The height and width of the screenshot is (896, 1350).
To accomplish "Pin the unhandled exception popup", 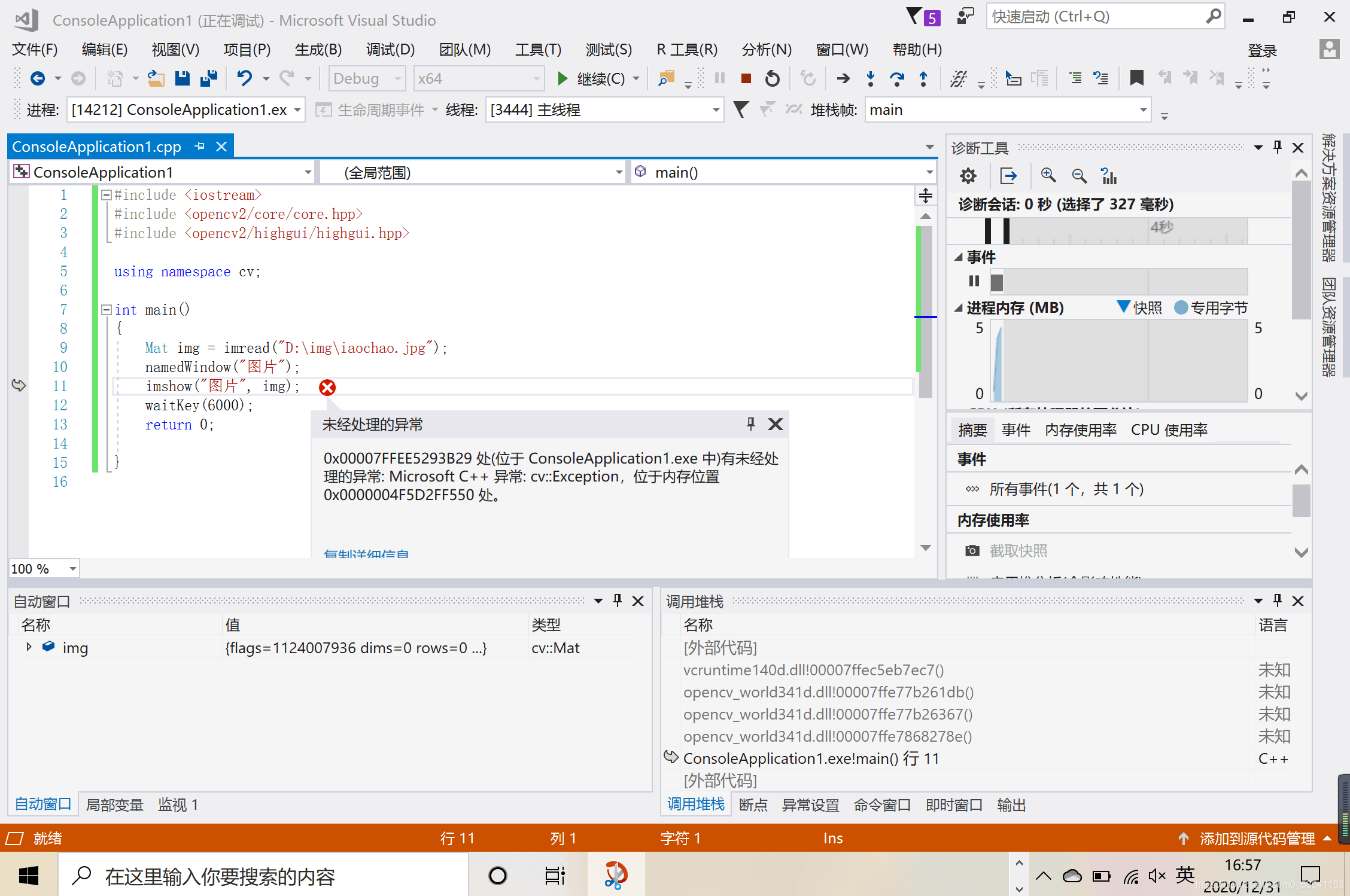I will point(750,424).
